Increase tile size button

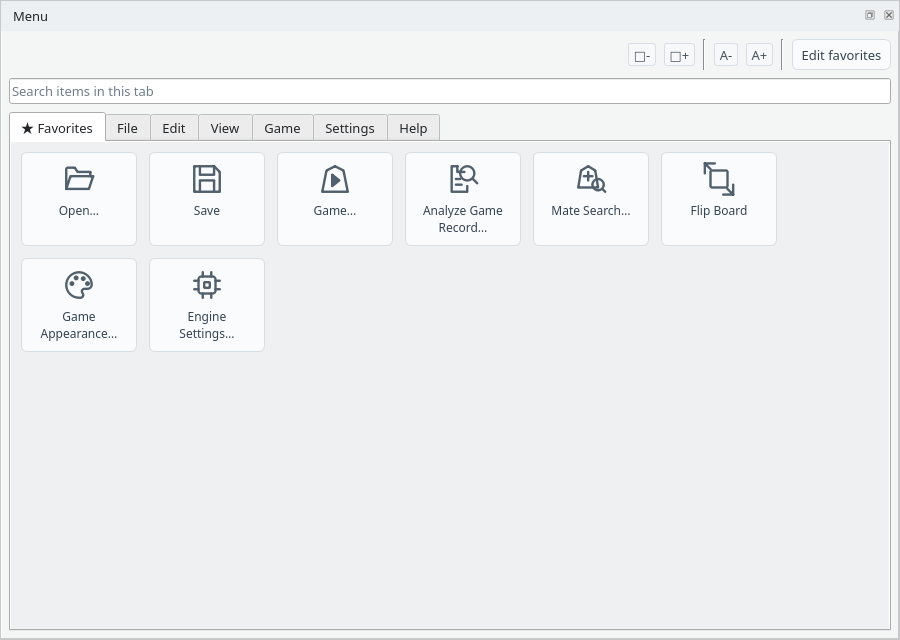(x=680, y=56)
